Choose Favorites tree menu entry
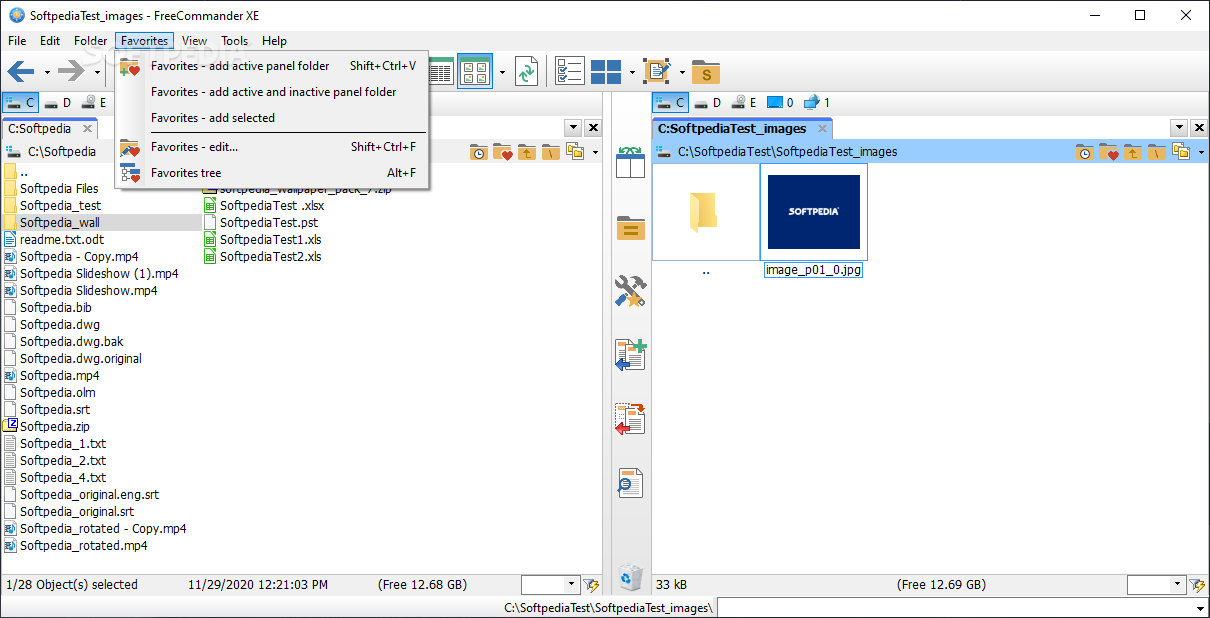 click(x=272, y=173)
